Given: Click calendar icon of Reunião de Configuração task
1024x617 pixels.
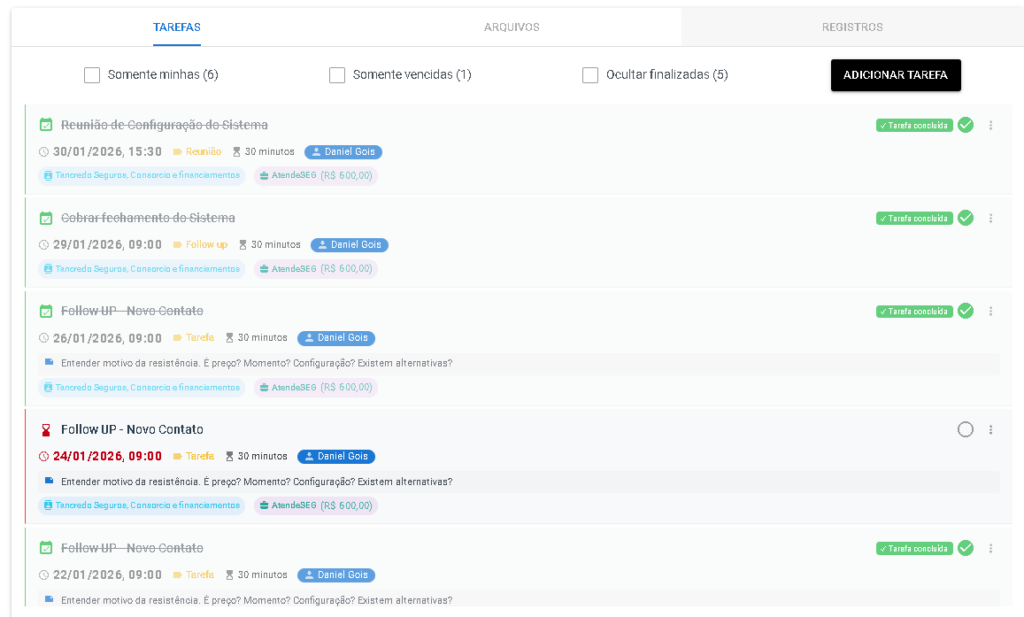Looking at the screenshot, I should [45, 125].
